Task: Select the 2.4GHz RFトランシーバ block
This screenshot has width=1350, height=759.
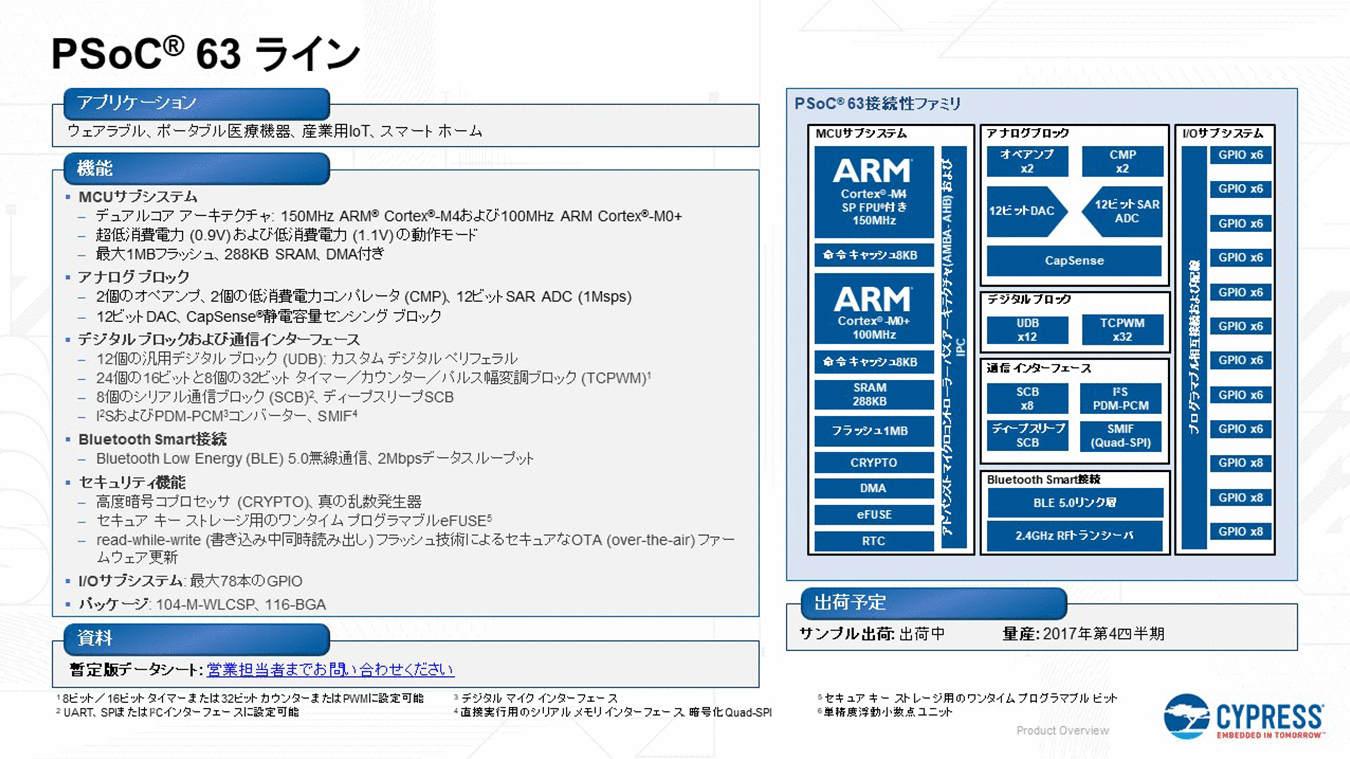Action: [x=1074, y=536]
